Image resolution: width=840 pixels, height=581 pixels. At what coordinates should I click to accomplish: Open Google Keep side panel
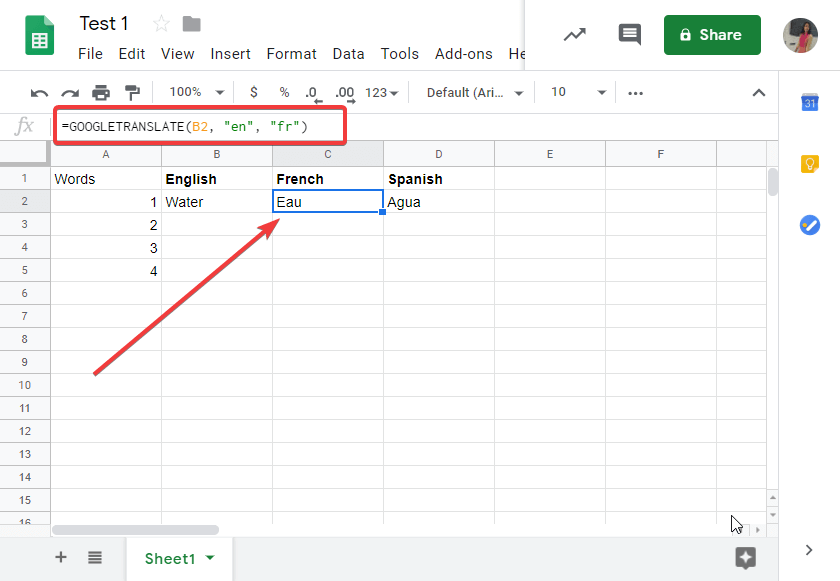pyautogui.click(x=809, y=163)
